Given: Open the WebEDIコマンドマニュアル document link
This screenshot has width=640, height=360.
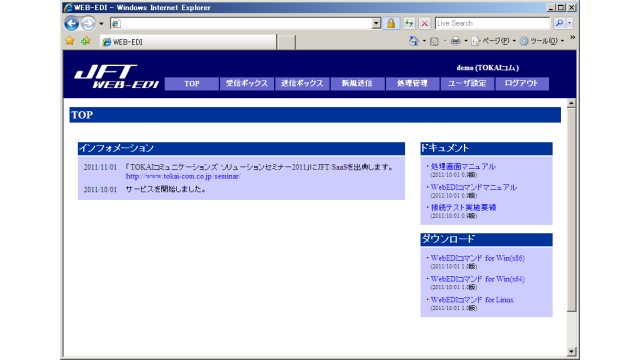Looking at the screenshot, I should click(x=473, y=187).
